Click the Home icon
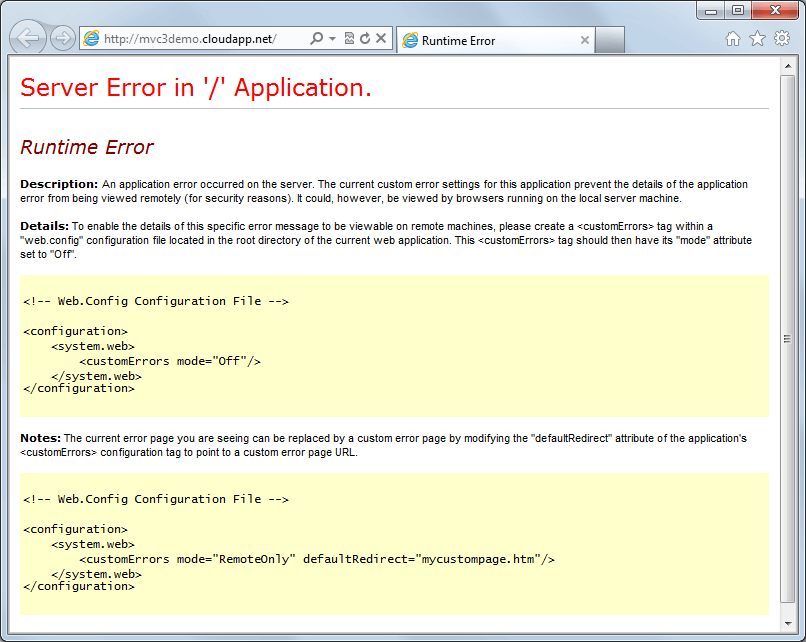Screen dimensions: 806x642 pos(732,38)
